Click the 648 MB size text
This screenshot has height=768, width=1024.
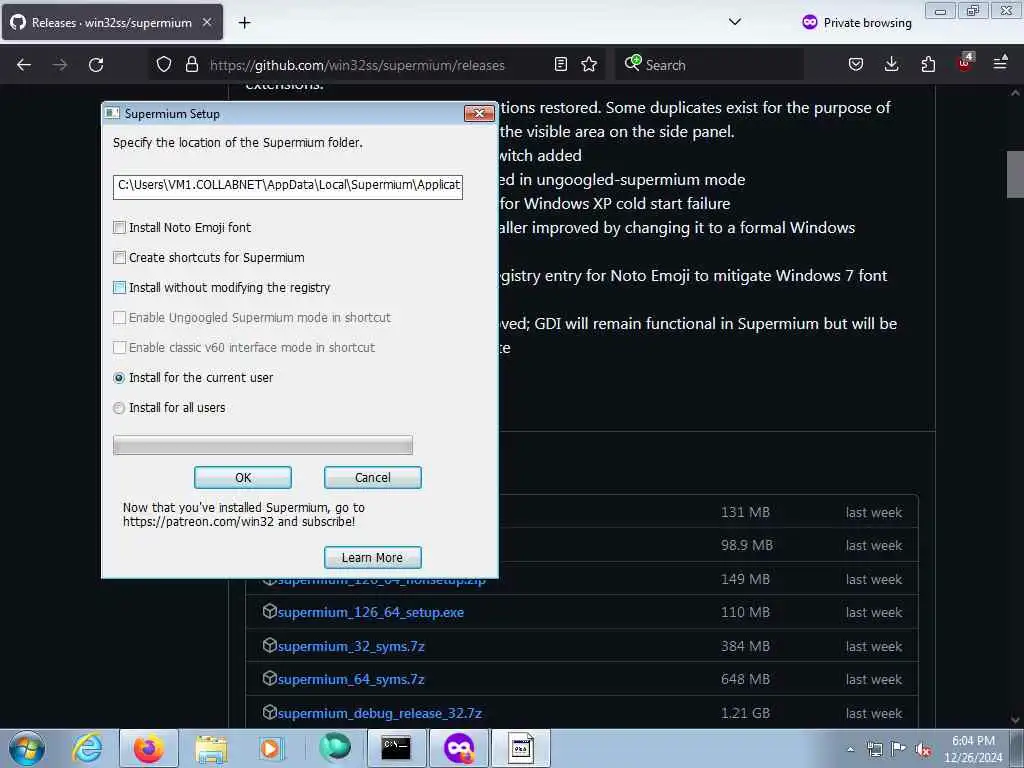[x=745, y=680]
